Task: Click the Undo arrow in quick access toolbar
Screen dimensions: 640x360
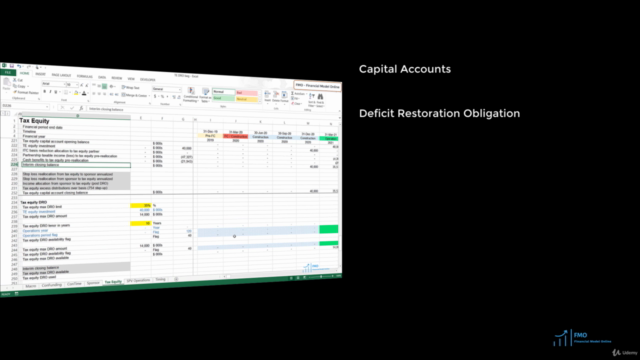Action: [x=19, y=66]
